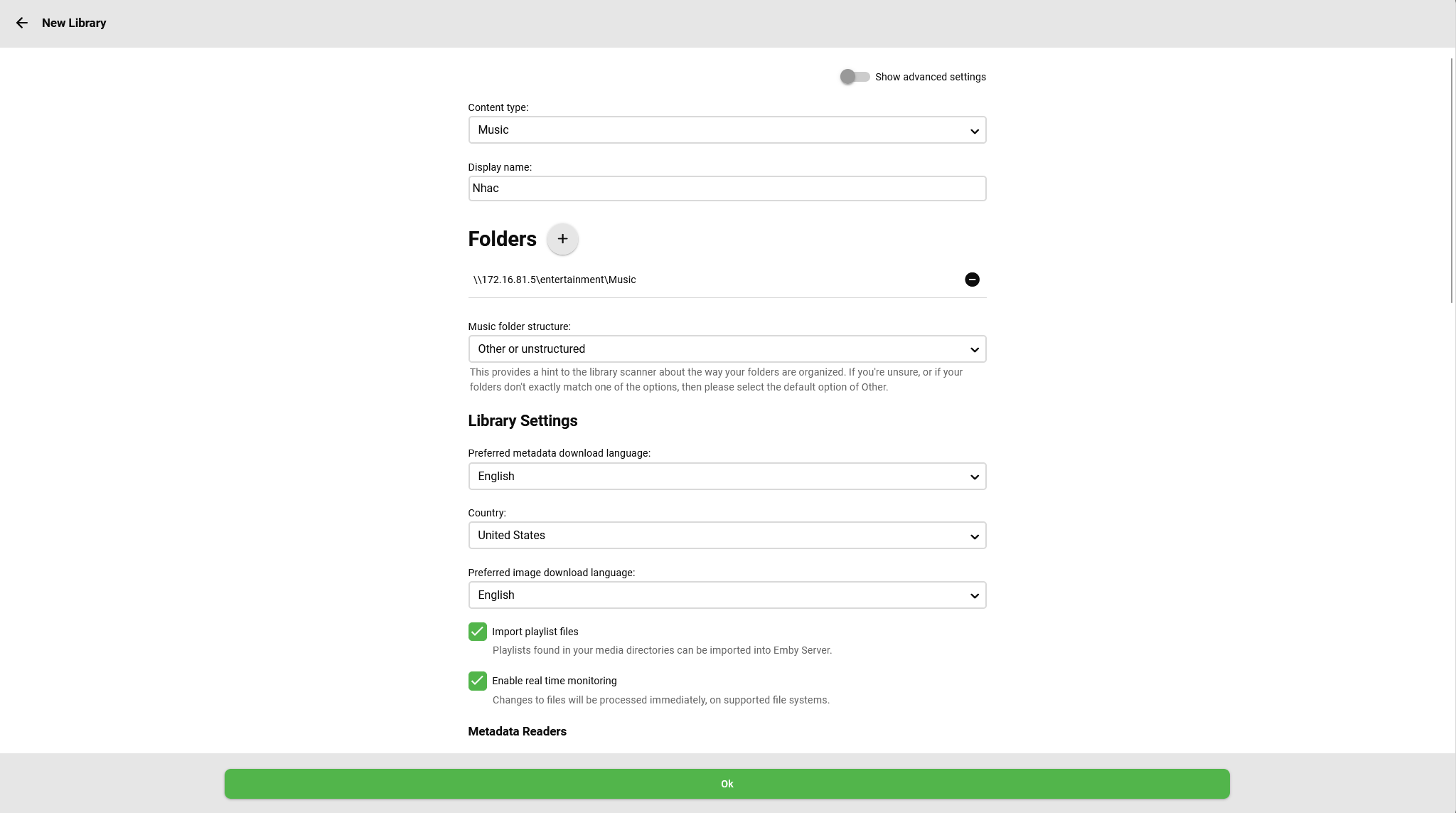Add a folder with the plus button
This screenshot has height=813, width=1456.
(562, 239)
